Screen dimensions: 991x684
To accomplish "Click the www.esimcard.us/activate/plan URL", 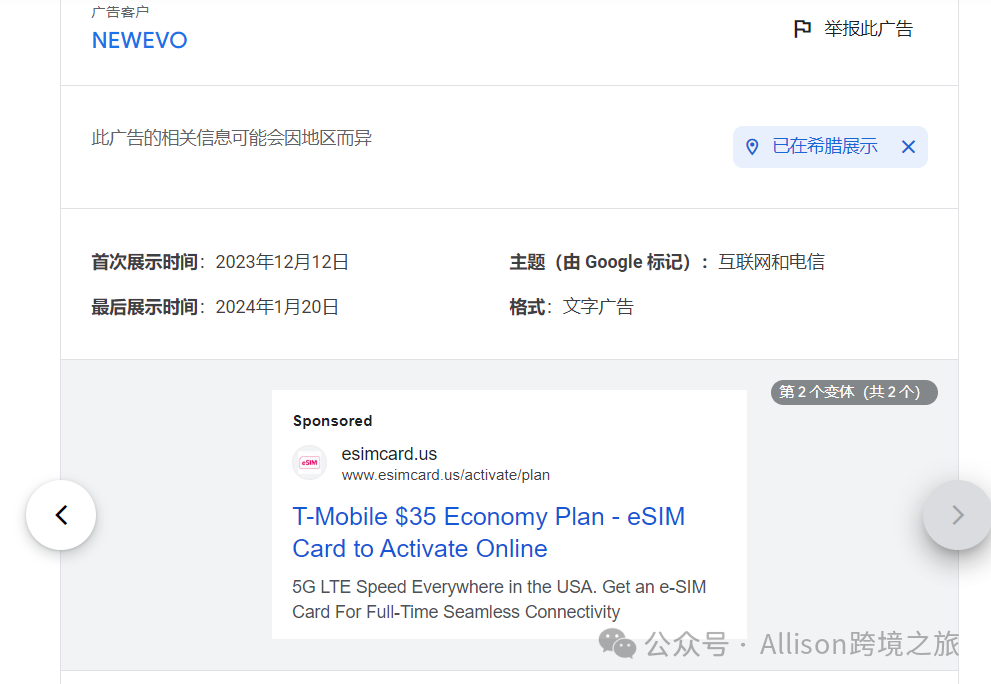I will (446, 475).
